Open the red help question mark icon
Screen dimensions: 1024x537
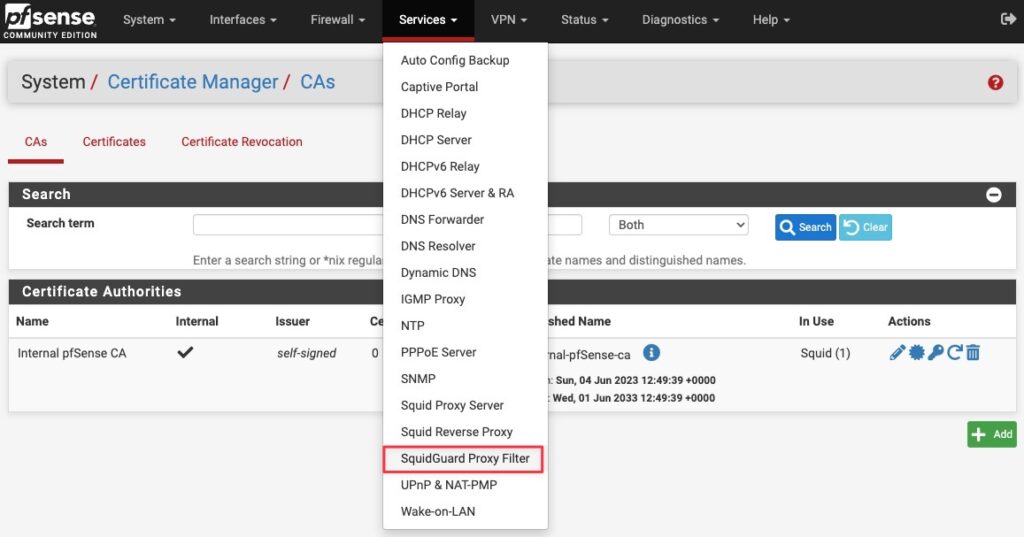point(995,82)
